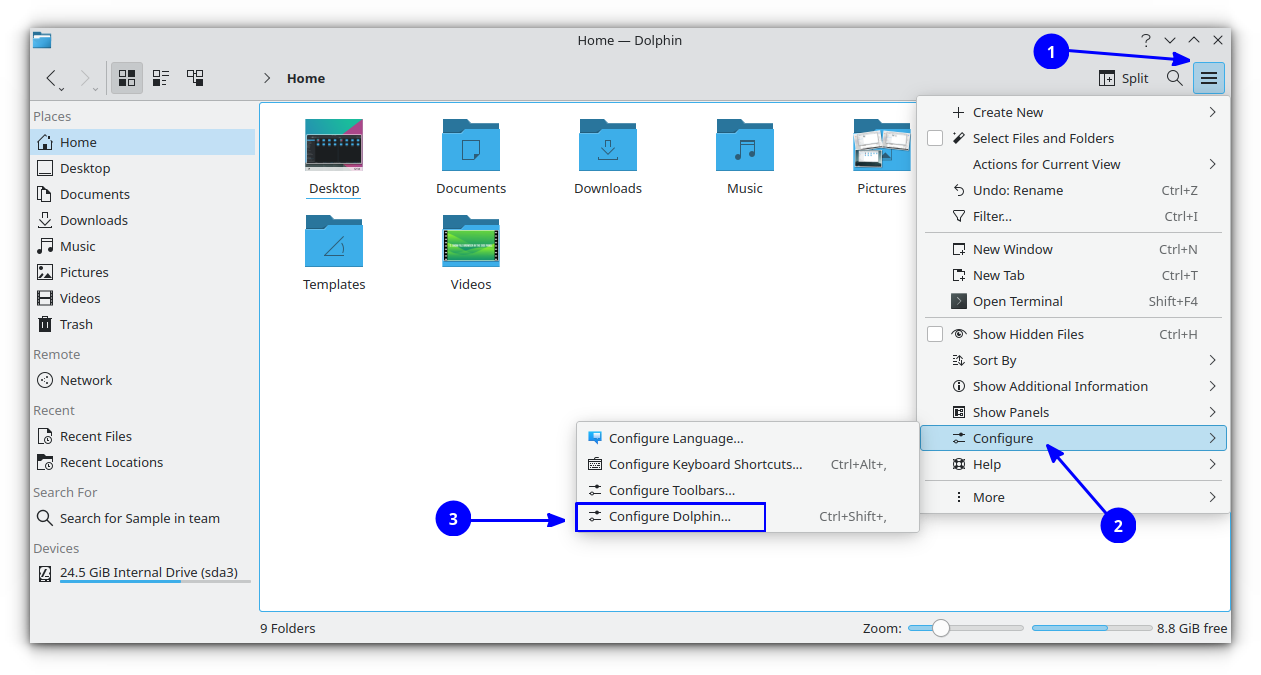Open the Videos folder thumbnail
The height and width of the screenshot is (675, 1261).
(470, 241)
